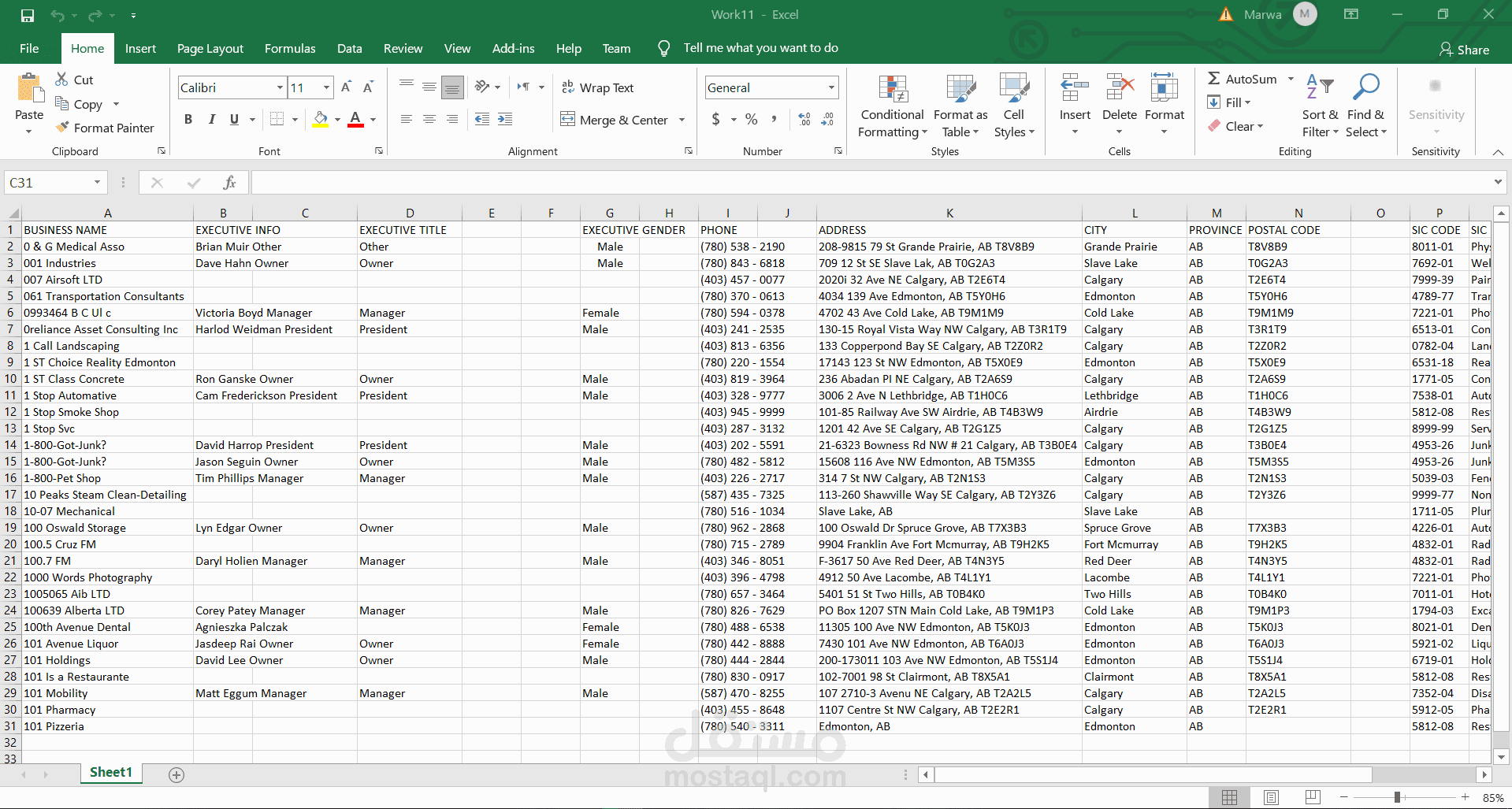The width and height of the screenshot is (1512, 809).
Task: Open the Name Box dropdown
Action: tap(97, 183)
